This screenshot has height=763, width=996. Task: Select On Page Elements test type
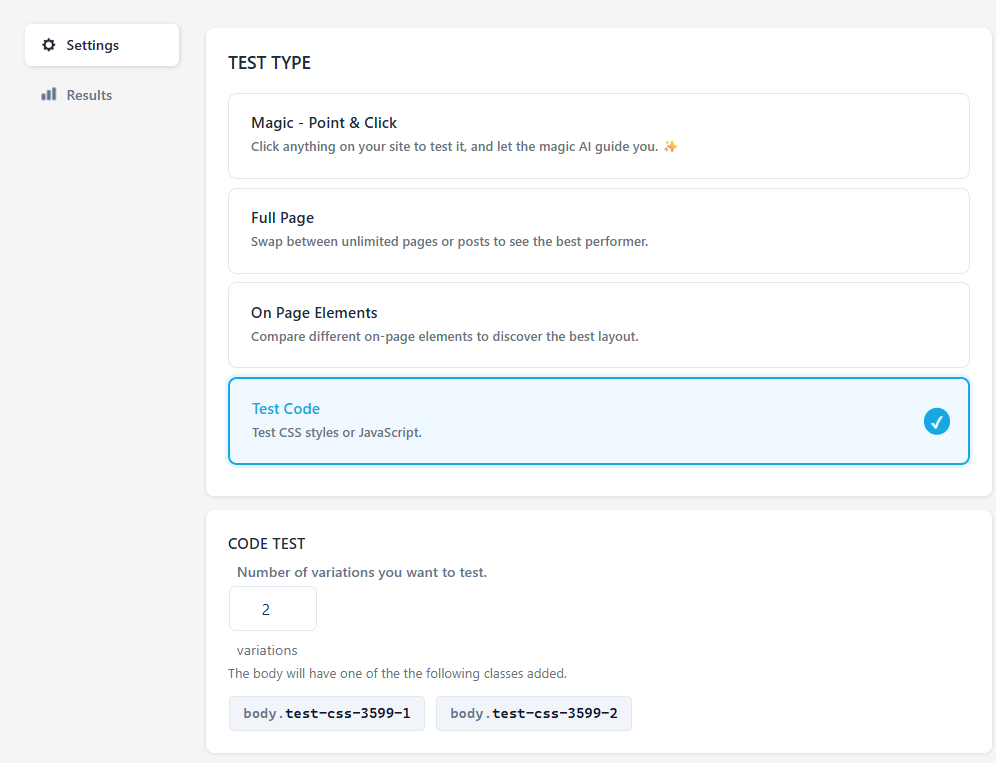(598, 325)
